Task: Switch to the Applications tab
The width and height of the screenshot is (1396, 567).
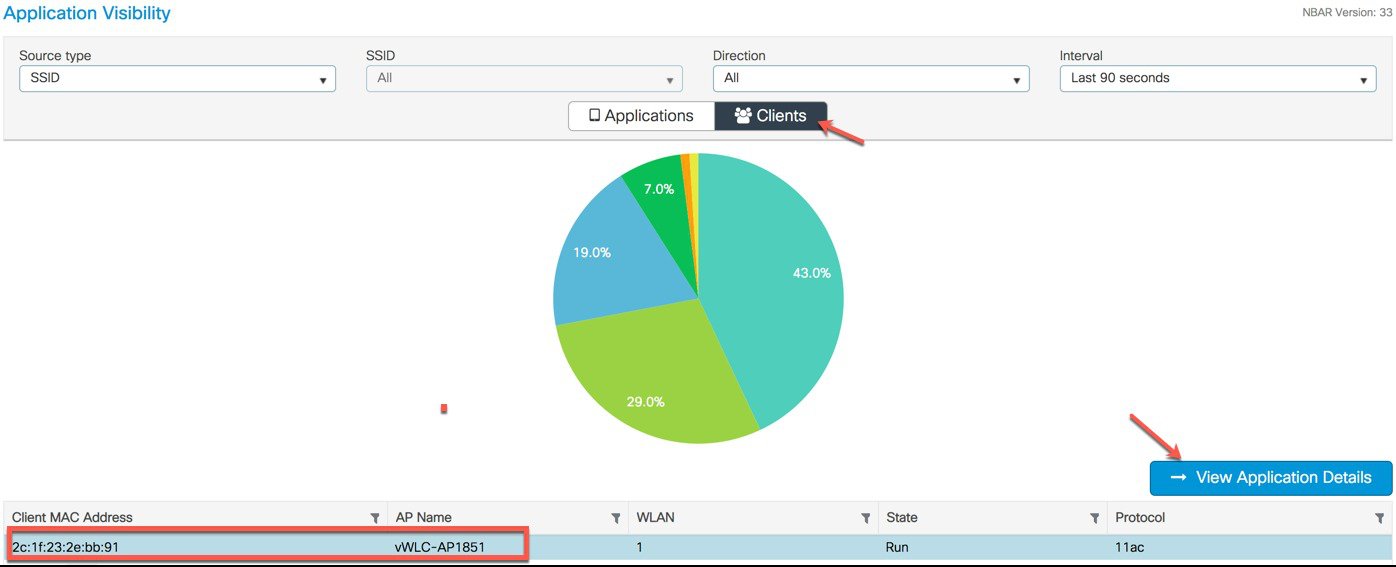Action: coord(641,116)
